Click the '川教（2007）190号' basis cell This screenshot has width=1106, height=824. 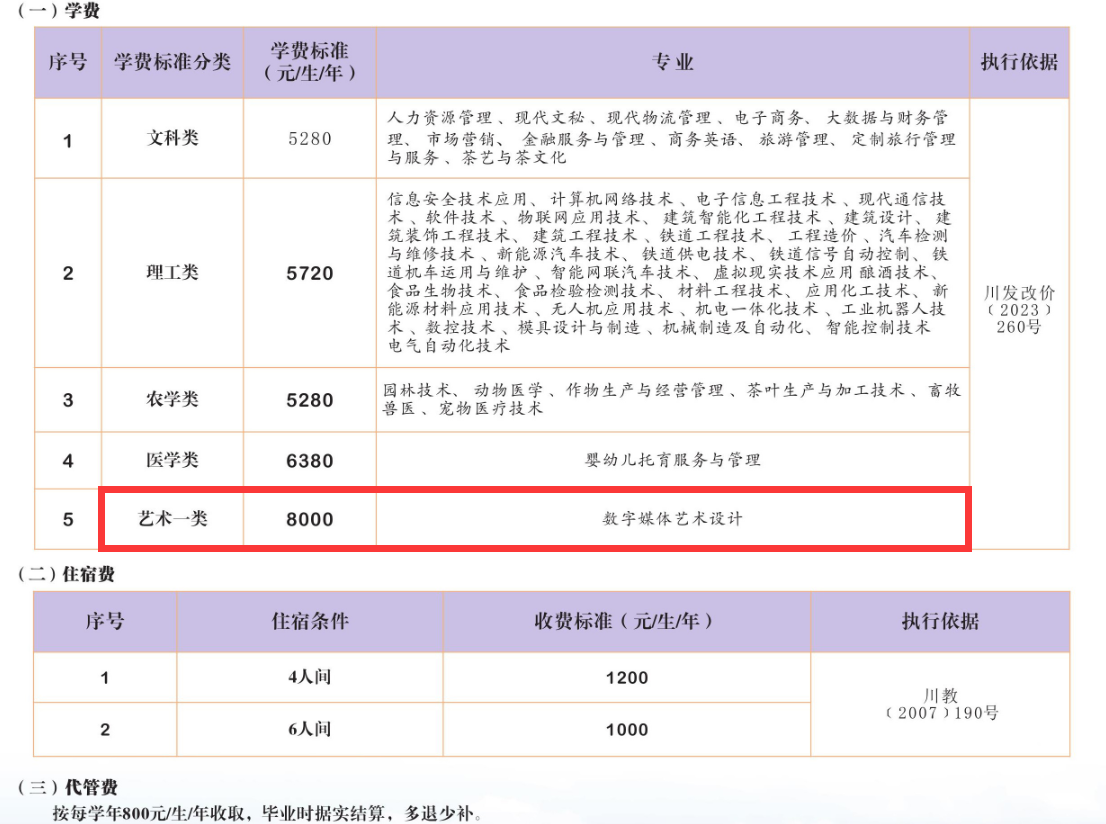[941, 704]
